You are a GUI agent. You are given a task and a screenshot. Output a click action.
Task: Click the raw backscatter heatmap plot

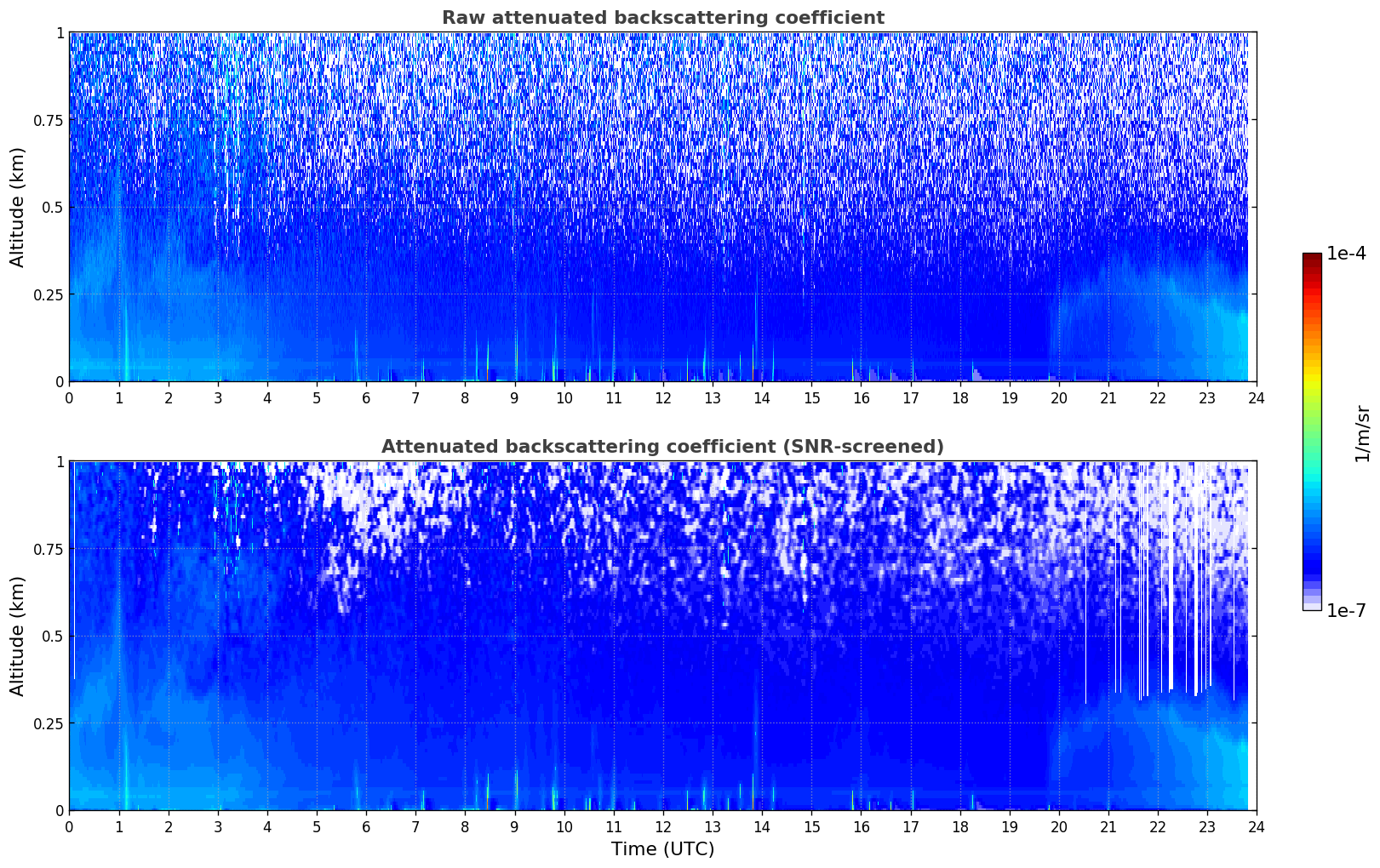tap(662, 207)
